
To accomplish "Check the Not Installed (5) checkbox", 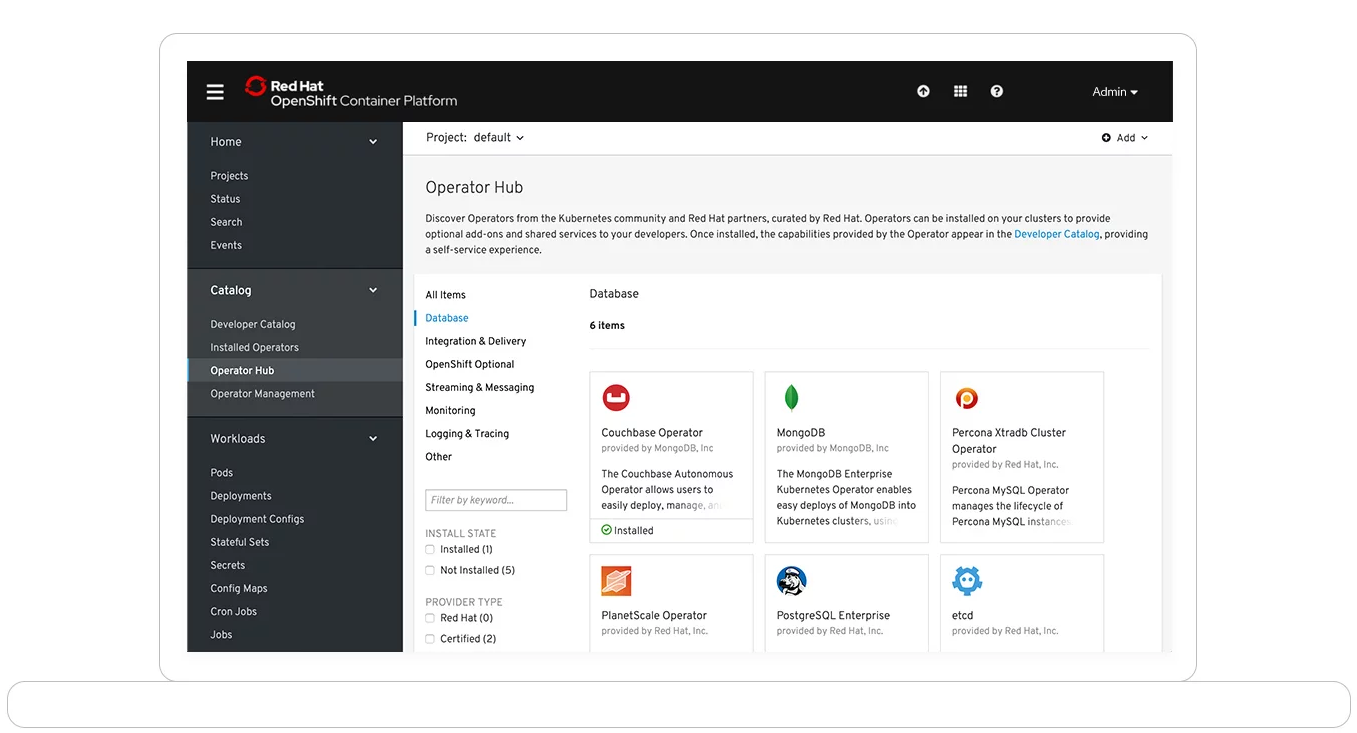I will click(430, 570).
